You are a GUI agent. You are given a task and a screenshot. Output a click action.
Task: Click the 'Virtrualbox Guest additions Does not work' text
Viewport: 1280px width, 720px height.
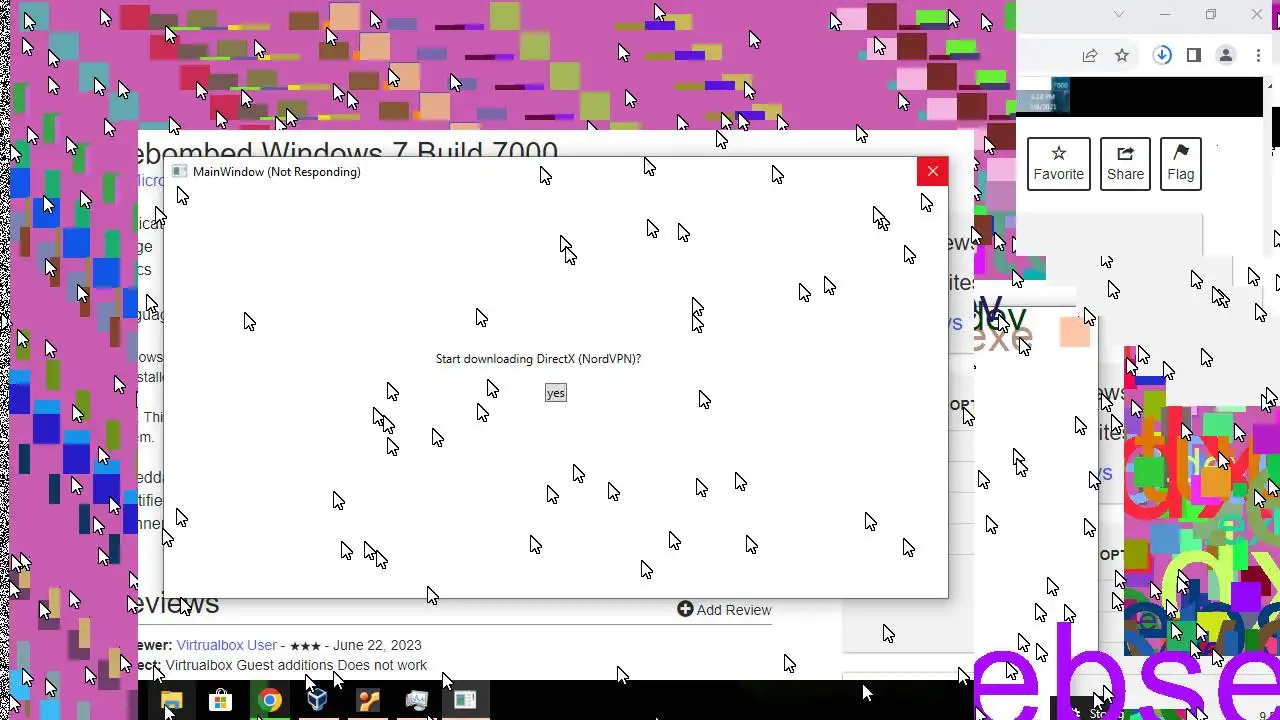(296, 665)
